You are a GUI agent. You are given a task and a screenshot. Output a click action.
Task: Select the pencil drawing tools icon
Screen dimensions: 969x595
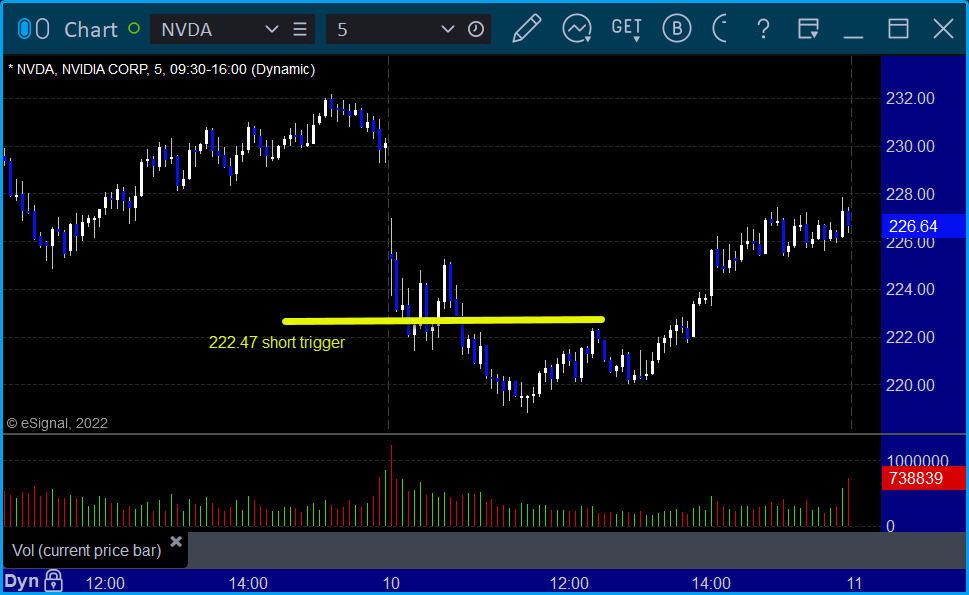coord(527,28)
